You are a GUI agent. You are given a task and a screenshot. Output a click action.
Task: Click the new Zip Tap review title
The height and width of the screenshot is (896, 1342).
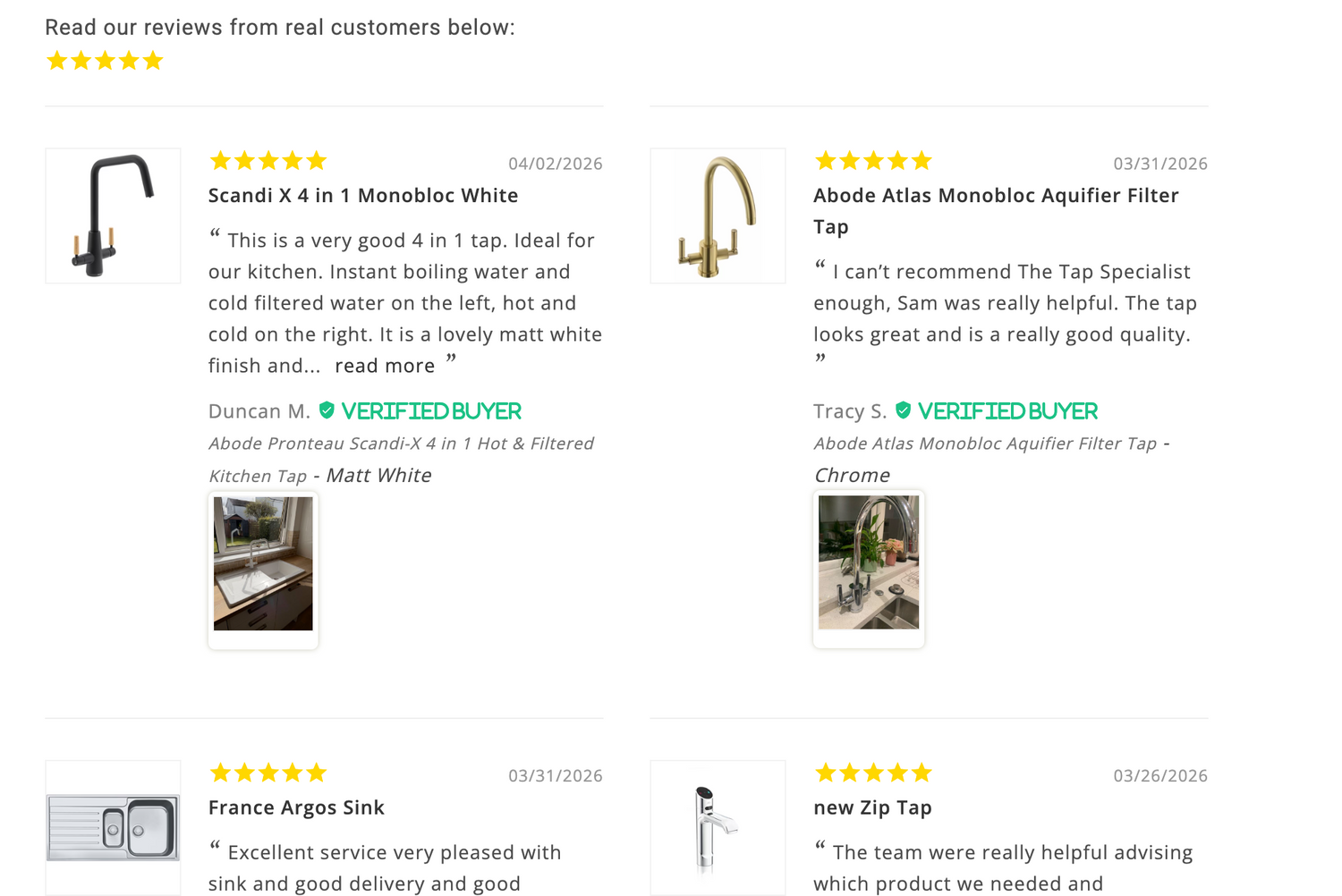coord(872,807)
